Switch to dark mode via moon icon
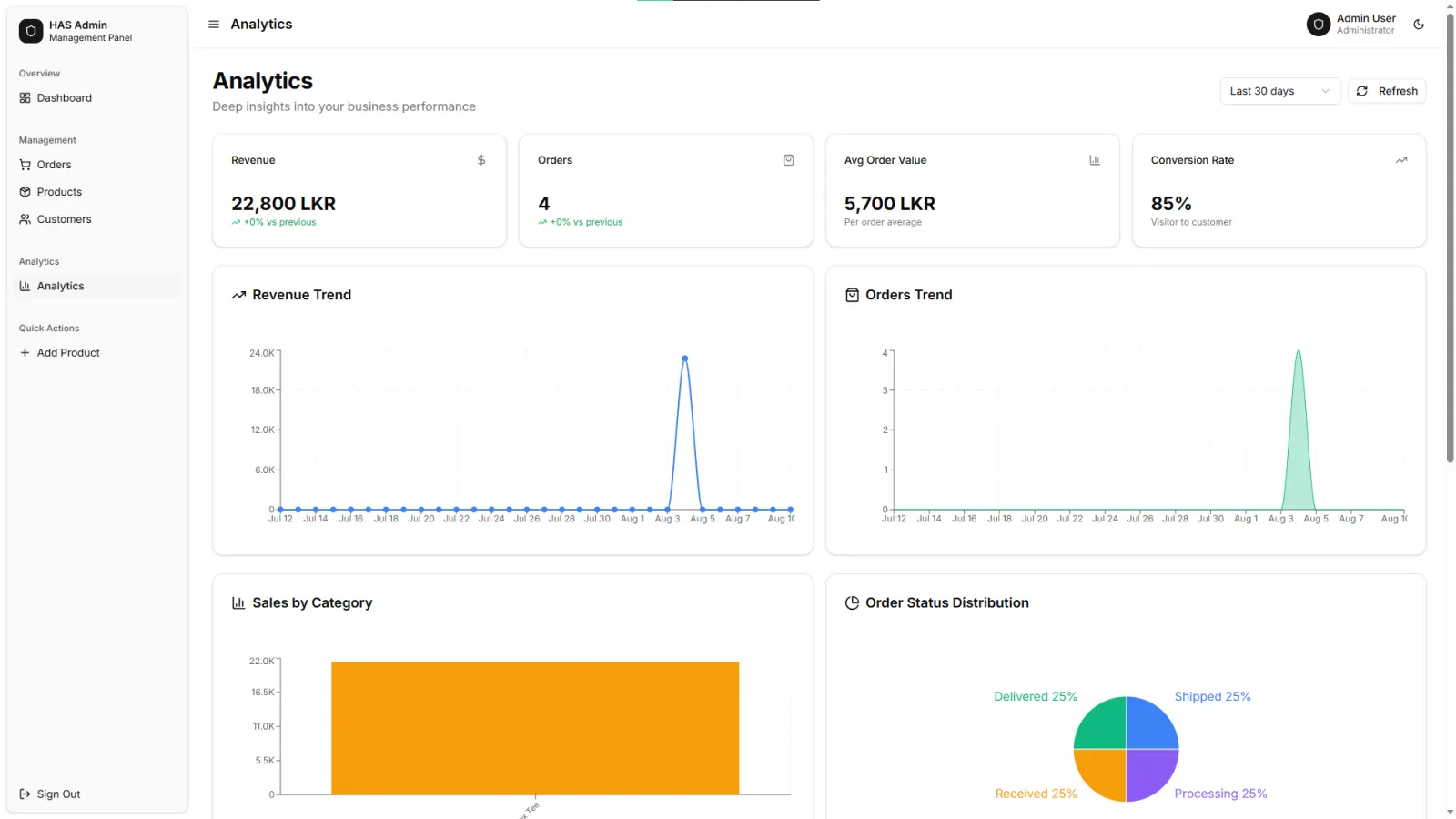This screenshot has height=819, width=1456. (1419, 25)
